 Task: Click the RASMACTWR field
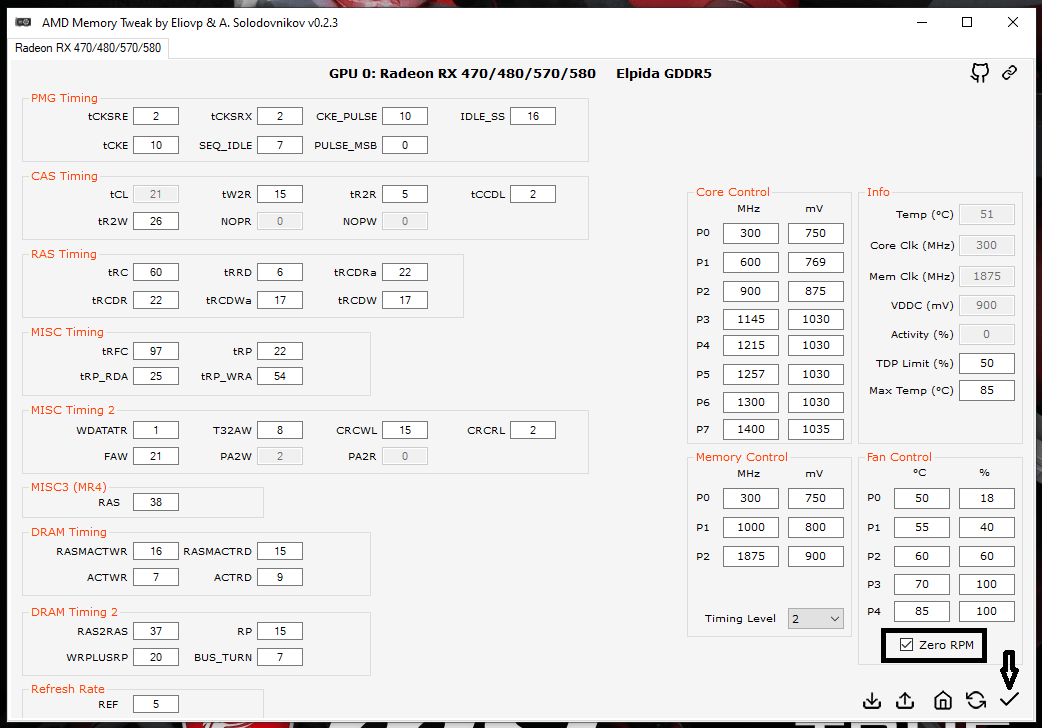[x=156, y=551]
